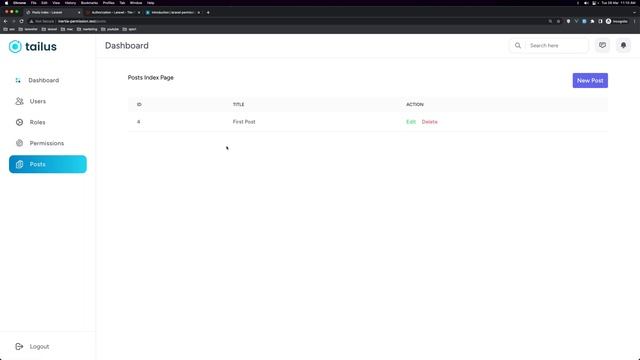Screen dimensions: 640x360
Task: Click the menu bar clock
Action: pyautogui.click(x=618, y=3)
